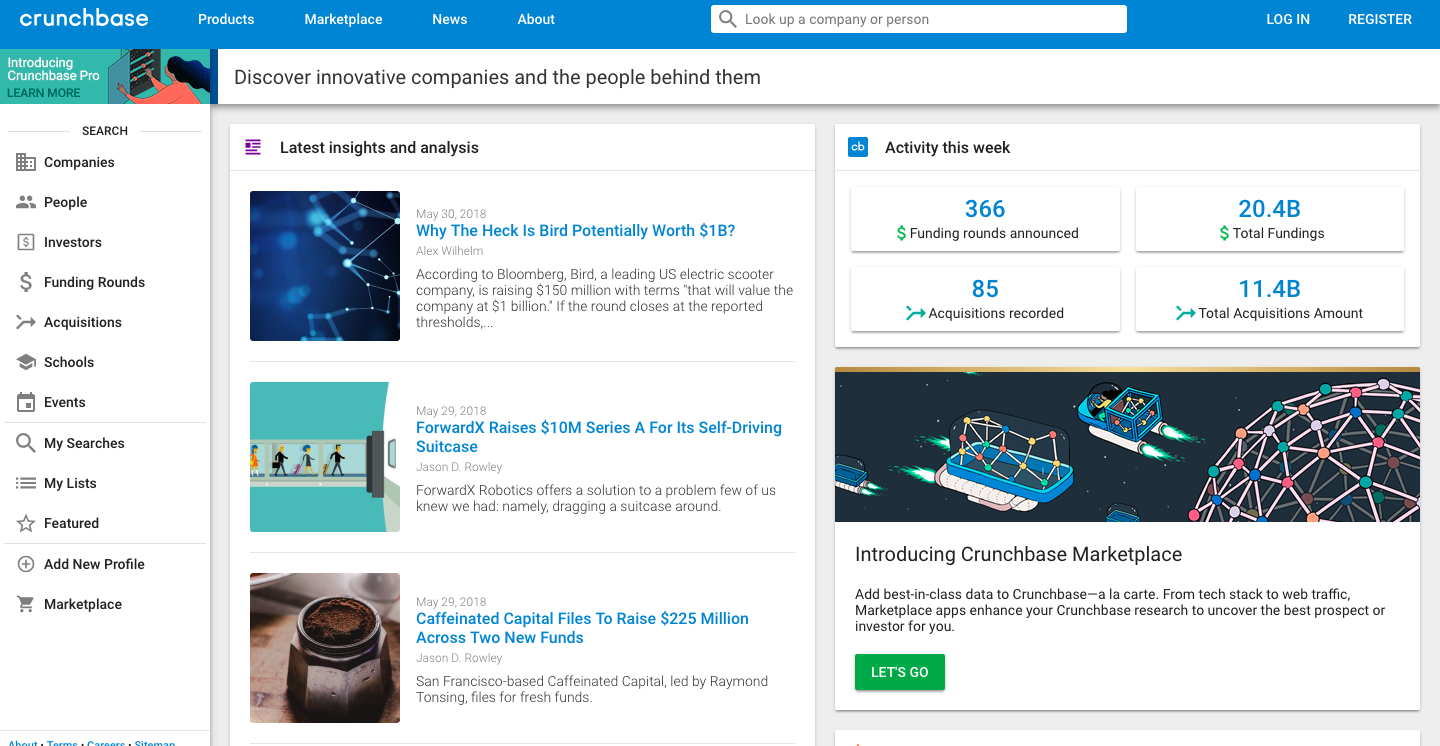Click the magnifier icon in the search bar
Image resolution: width=1440 pixels, height=746 pixels.
click(x=728, y=19)
